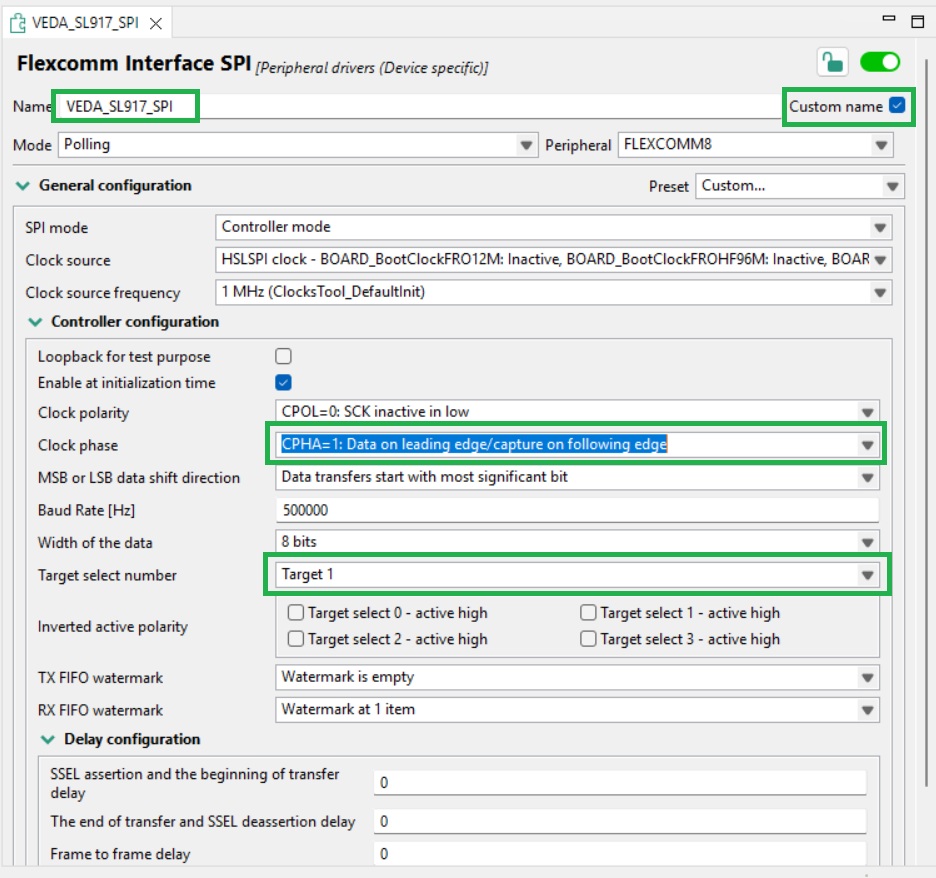Screen dimensions: 936x878
Task: Uncheck the Custom name checkbox
Action: pyautogui.click(x=897, y=106)
